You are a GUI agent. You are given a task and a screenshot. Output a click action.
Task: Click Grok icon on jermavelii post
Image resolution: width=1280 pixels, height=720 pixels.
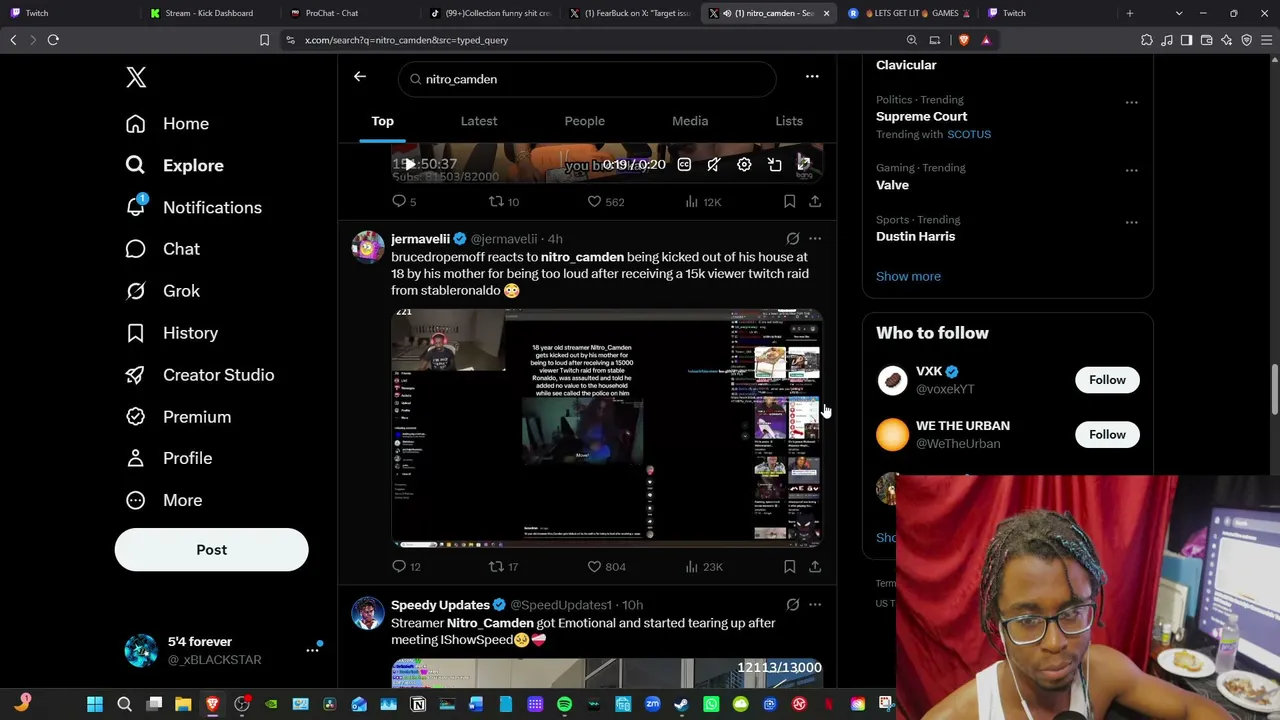pos(793,239)
